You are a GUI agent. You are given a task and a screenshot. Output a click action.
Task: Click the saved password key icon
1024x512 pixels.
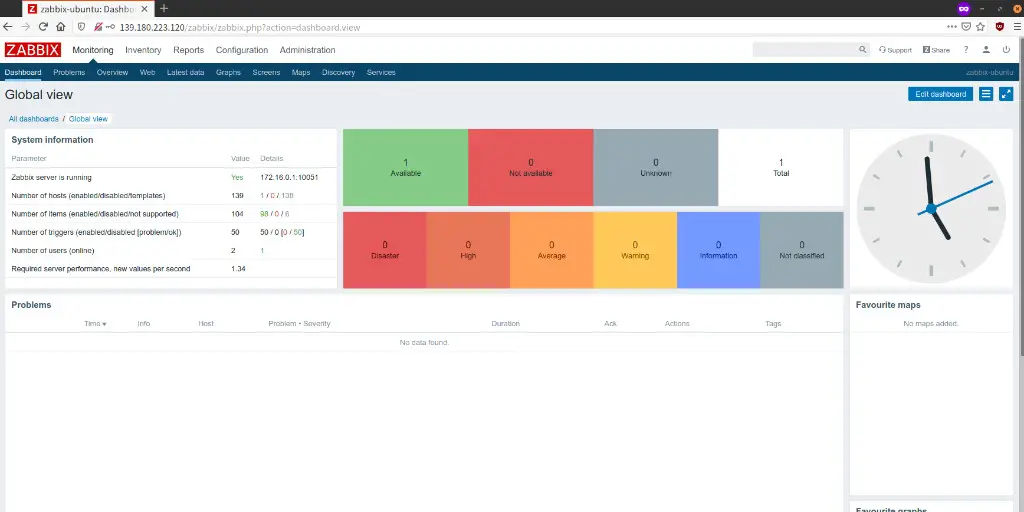coord(110,27)
